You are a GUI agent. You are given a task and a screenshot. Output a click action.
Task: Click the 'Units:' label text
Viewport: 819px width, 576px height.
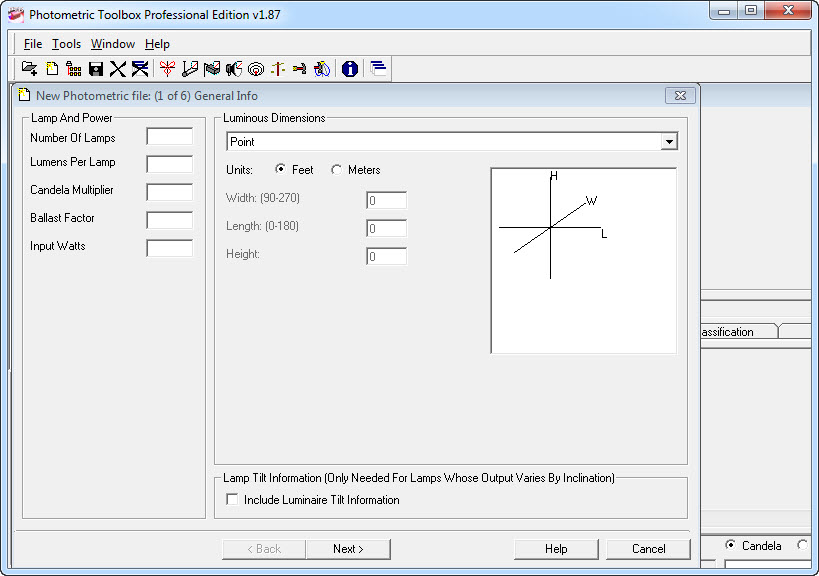click(x=239, y=170)
